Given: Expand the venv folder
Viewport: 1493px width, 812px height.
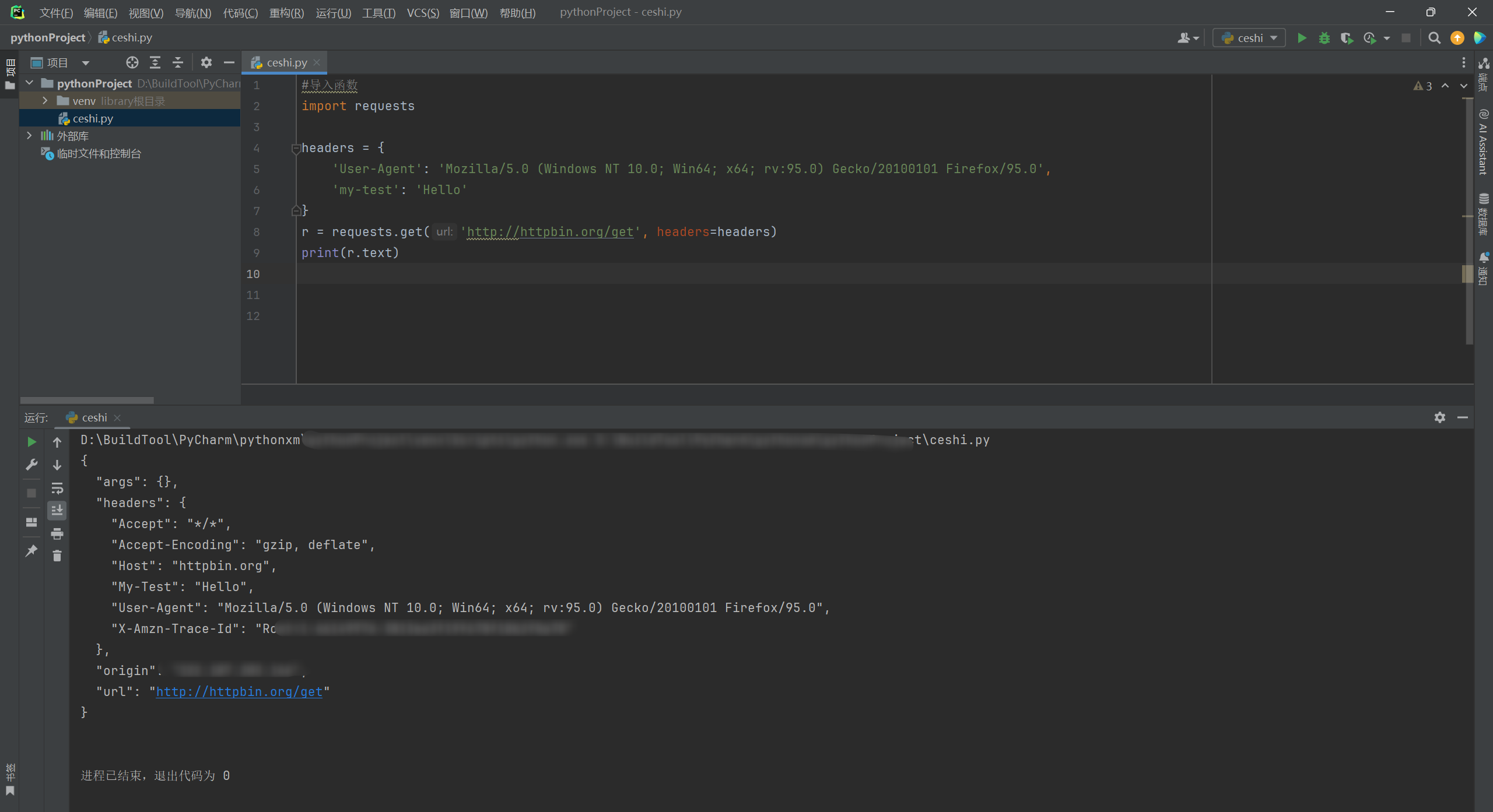Looking at the screenshot, I should [x=45, y=101].
